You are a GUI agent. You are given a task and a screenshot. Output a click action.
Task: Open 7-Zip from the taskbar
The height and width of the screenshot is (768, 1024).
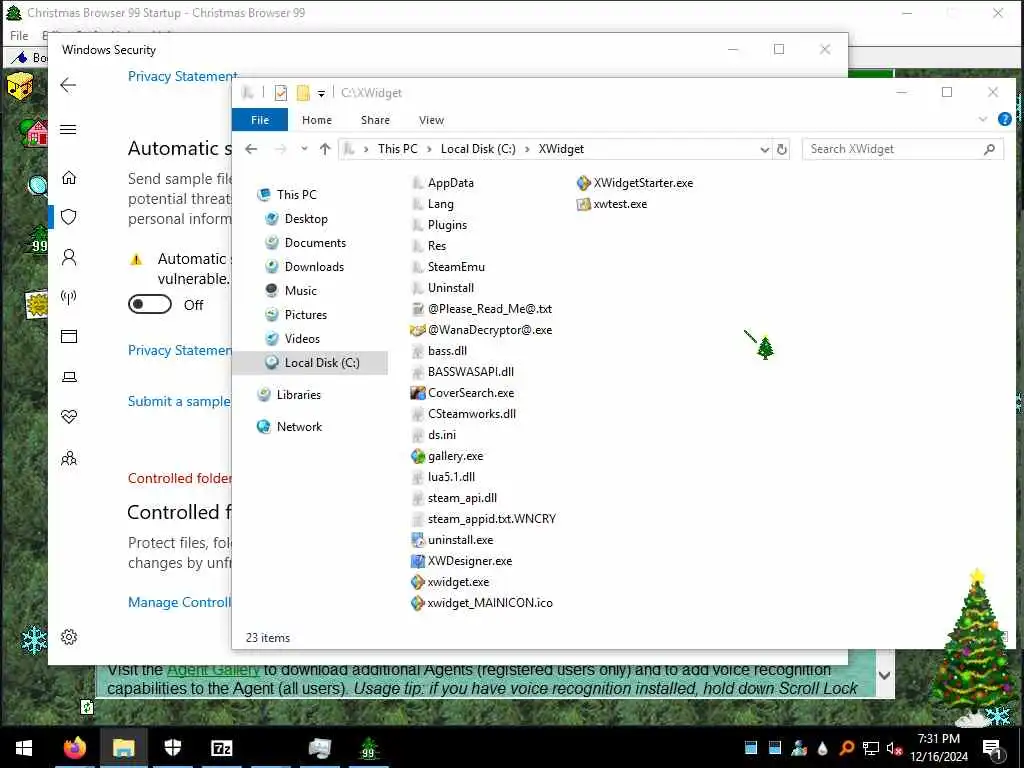[221, 748]
